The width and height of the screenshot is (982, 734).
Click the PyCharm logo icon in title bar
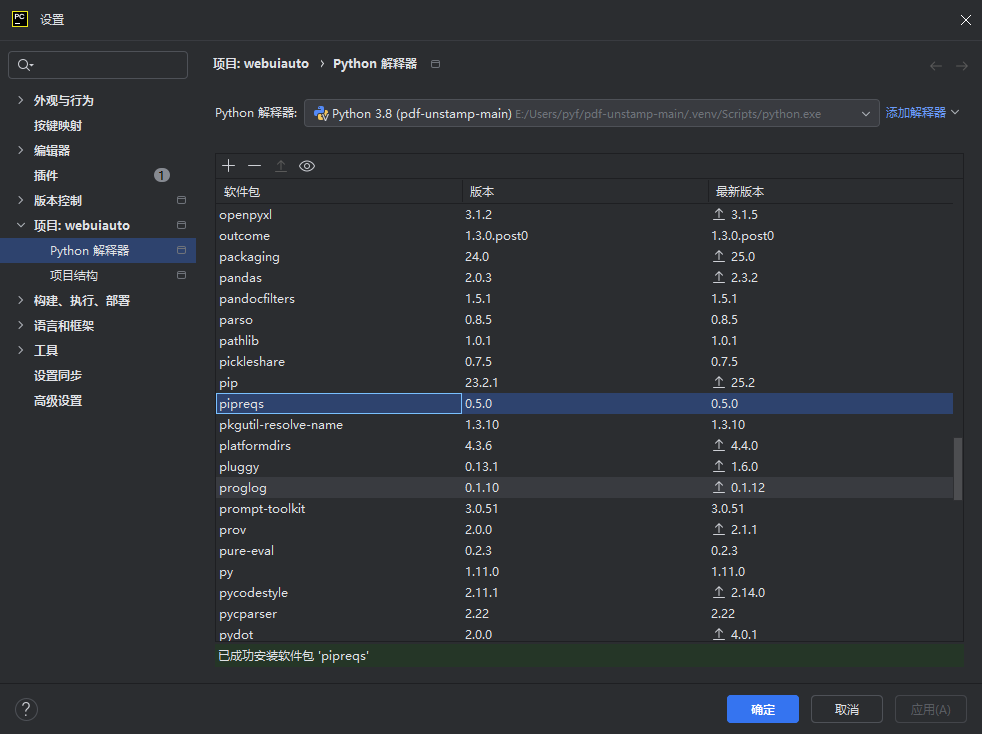point(20,19)
